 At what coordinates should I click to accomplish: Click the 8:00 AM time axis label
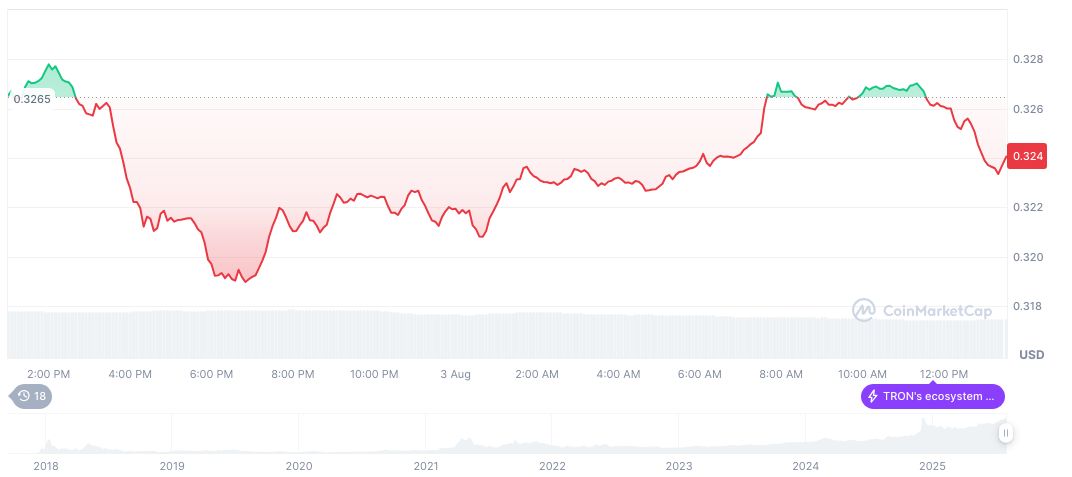point(781,374)
